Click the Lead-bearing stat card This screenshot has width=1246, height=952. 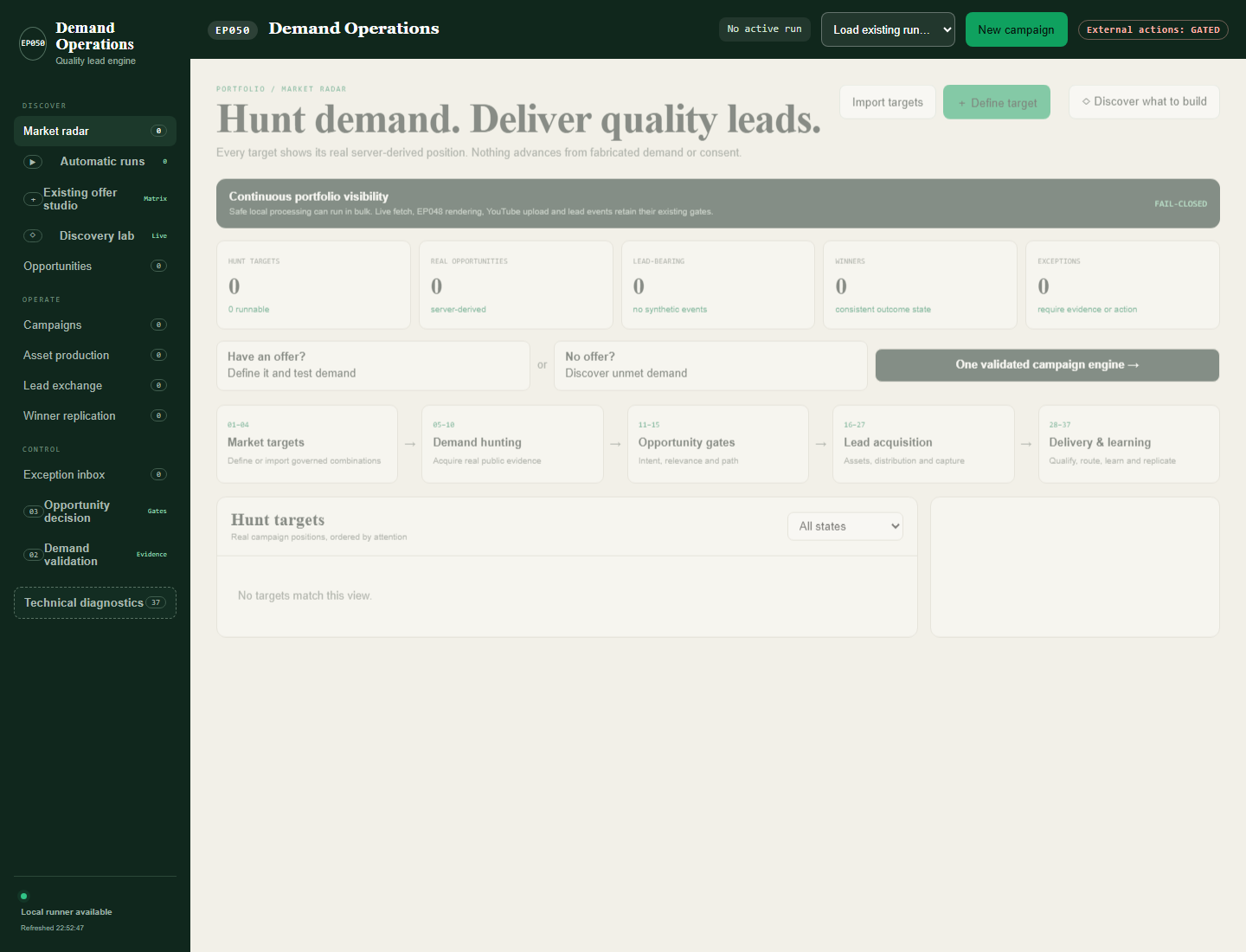(x=718, y=285)
